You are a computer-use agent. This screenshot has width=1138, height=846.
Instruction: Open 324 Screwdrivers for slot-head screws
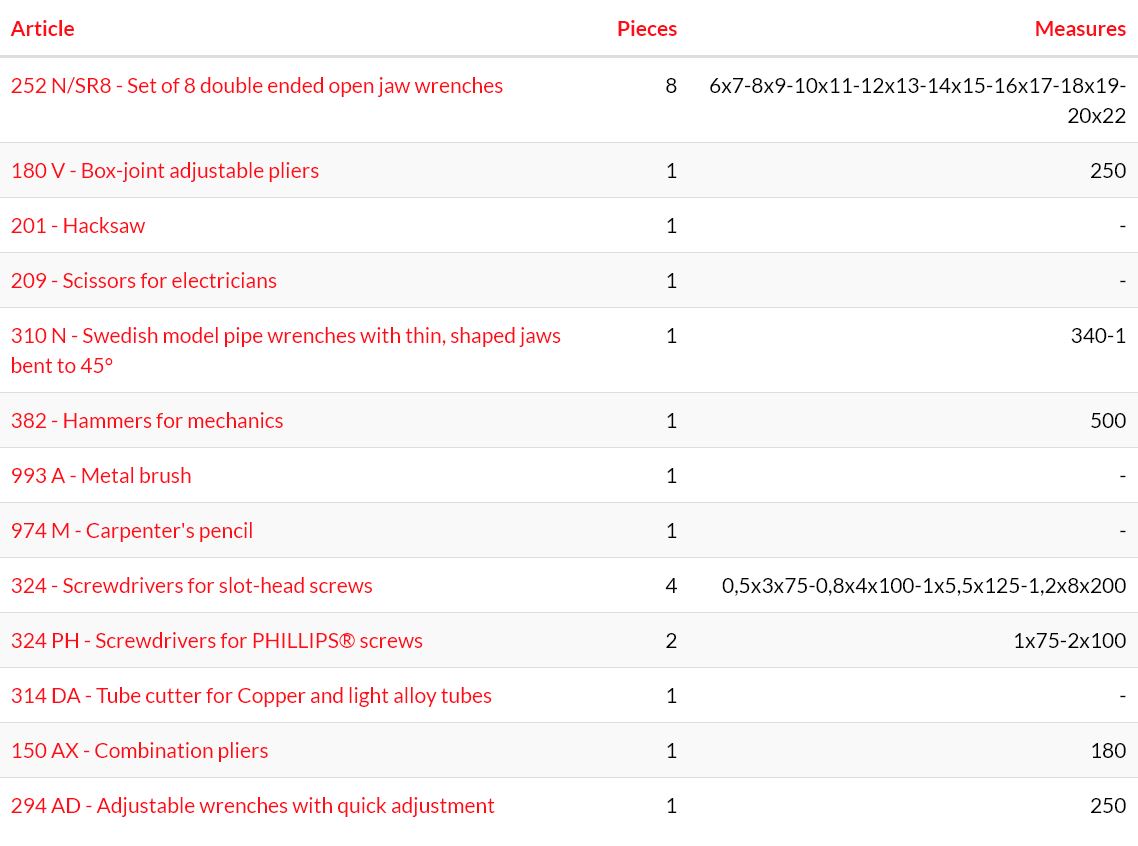click(192, 586)
